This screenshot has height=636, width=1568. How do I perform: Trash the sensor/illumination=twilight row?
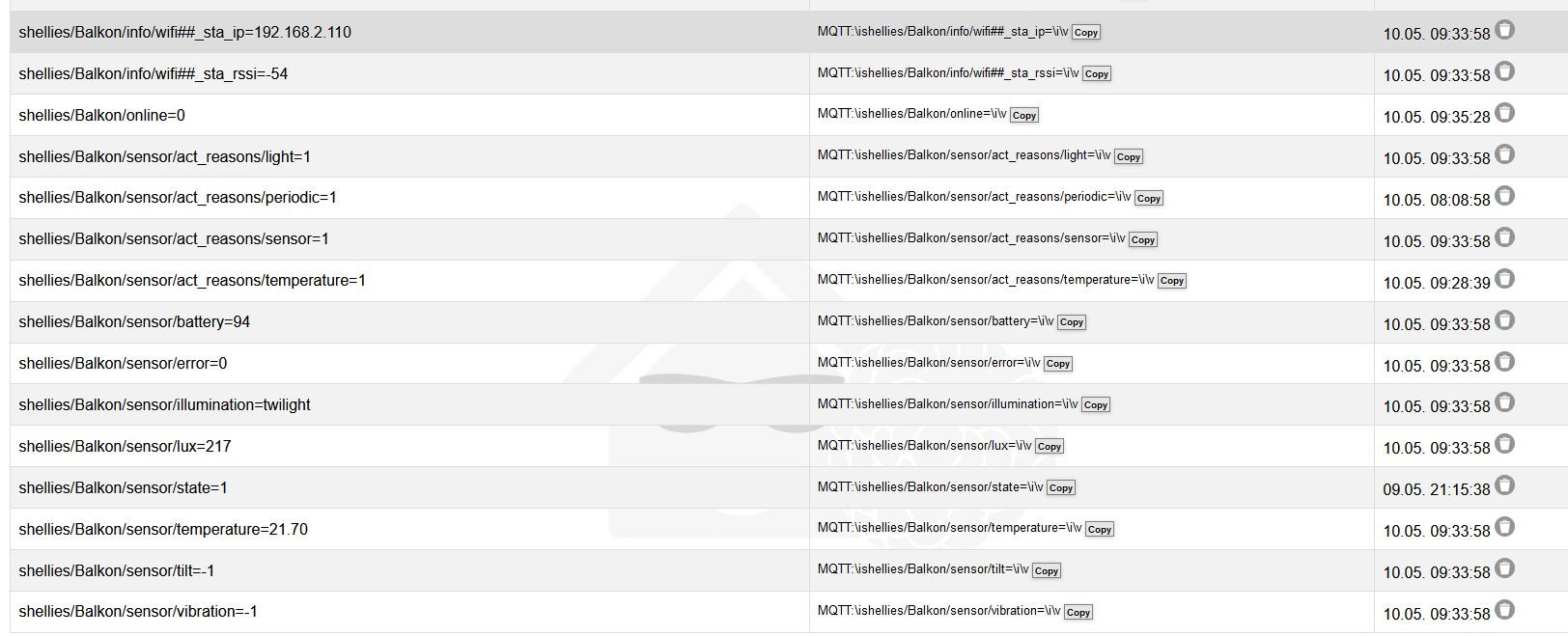1504,403
